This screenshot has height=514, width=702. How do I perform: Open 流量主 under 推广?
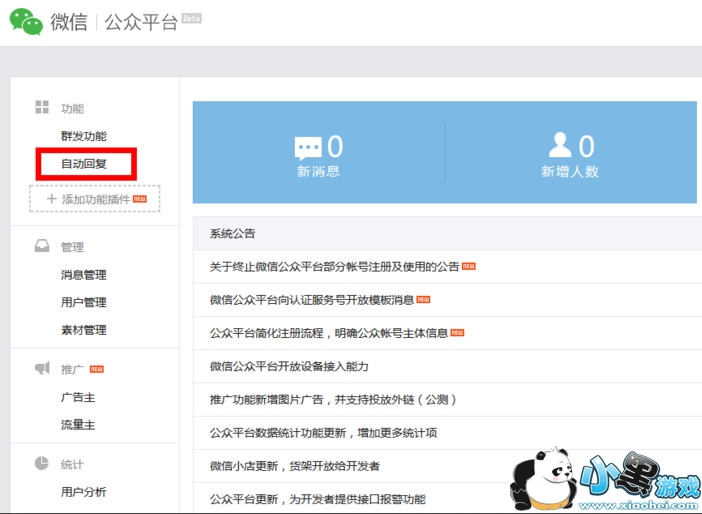[x=78, y=424]
